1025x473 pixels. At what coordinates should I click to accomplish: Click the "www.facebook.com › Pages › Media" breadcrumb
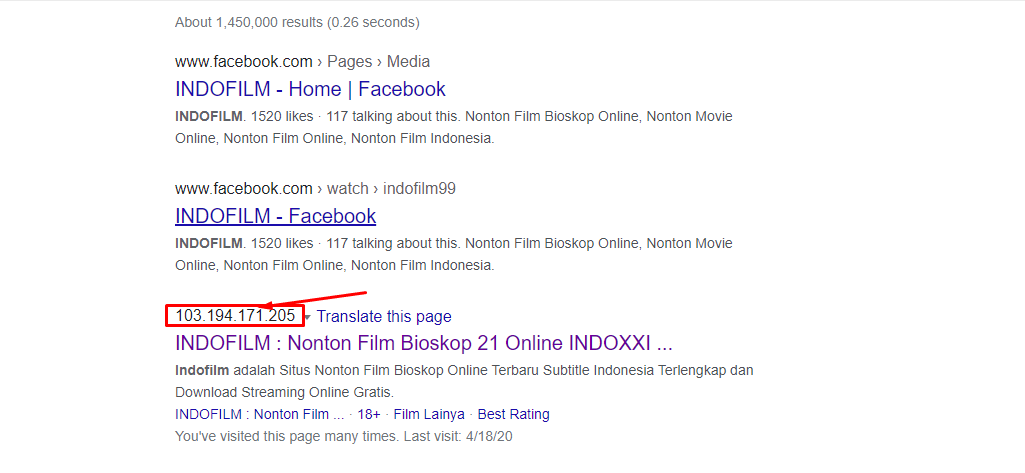point(302,62)
